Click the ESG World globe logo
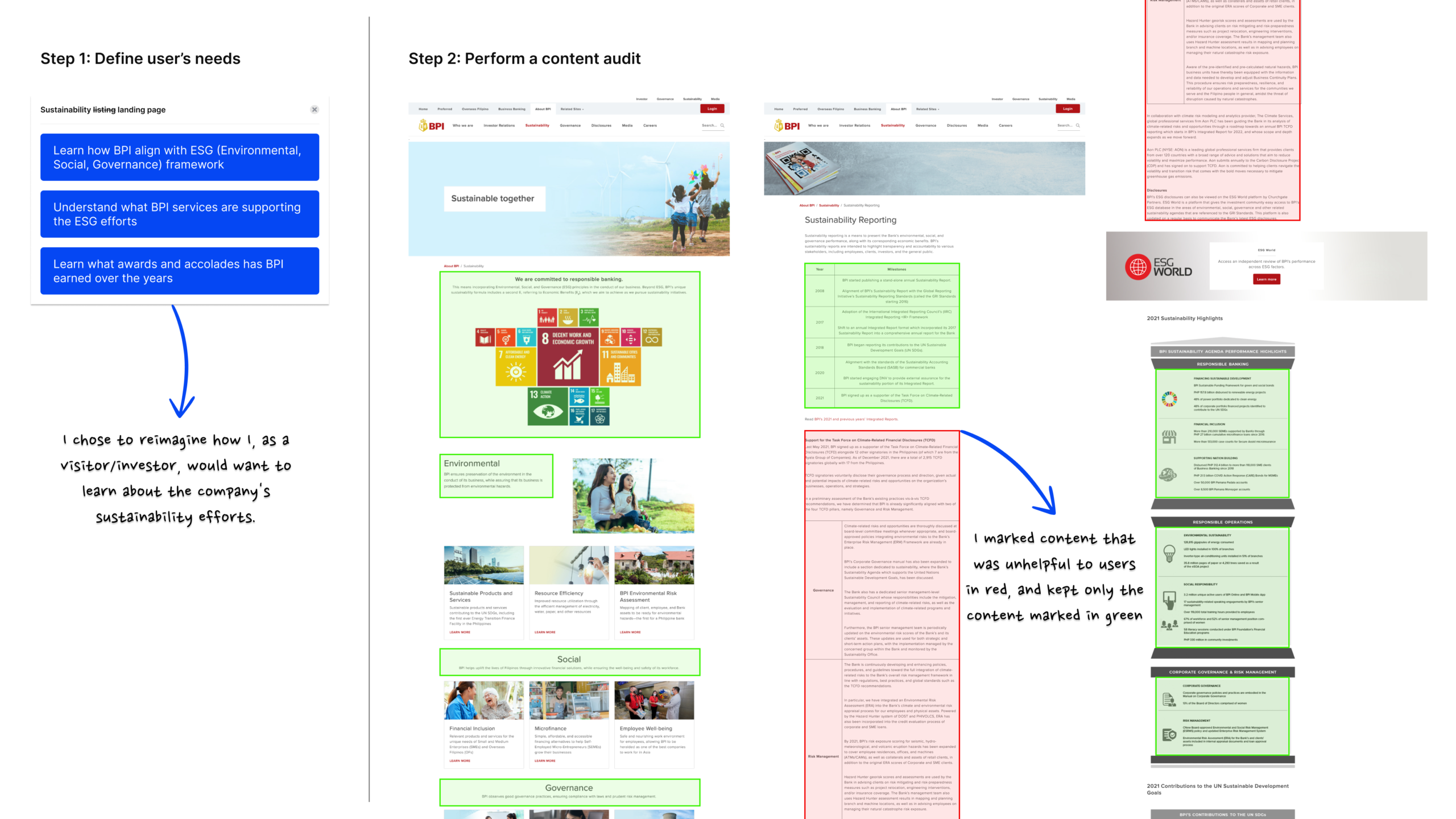 pos(1138,267)
